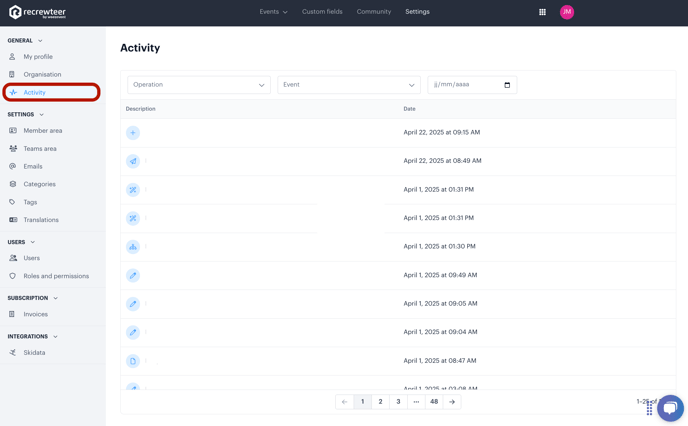Click the Organisation building icon
This screenshot has width=688, height=426.
(12, 75)
